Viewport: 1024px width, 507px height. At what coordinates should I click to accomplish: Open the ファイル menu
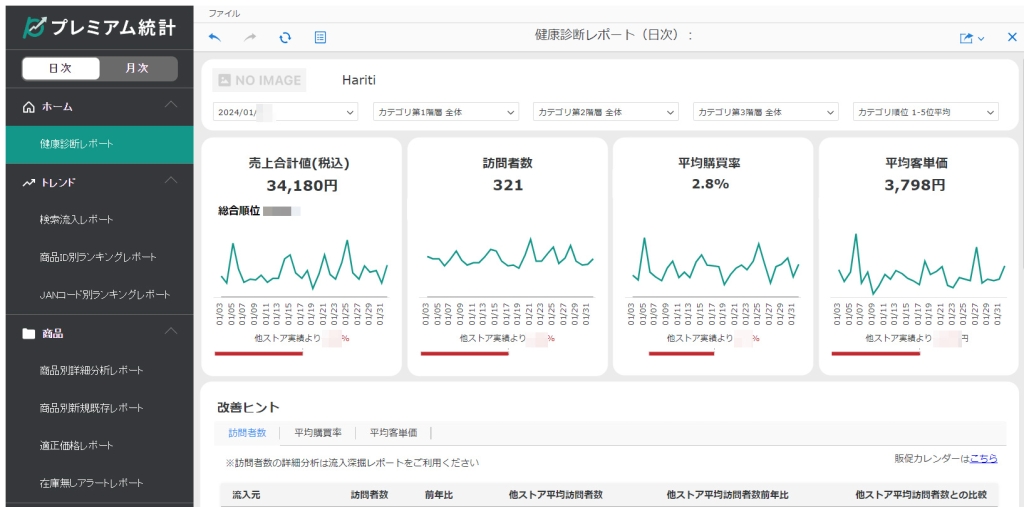[223, 13]
